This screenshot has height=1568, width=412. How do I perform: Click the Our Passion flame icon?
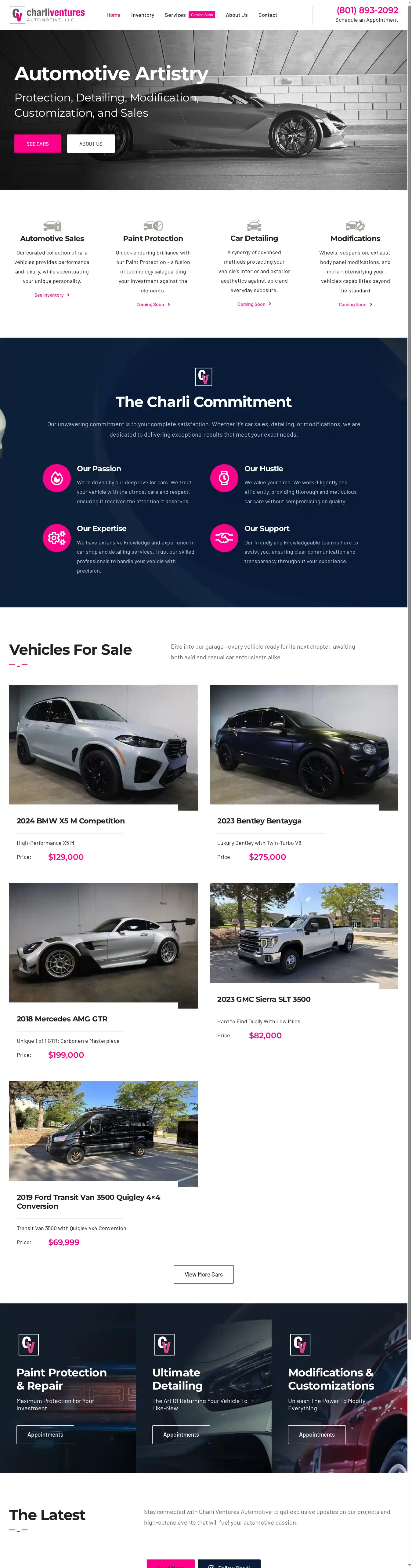pos(56,478)
